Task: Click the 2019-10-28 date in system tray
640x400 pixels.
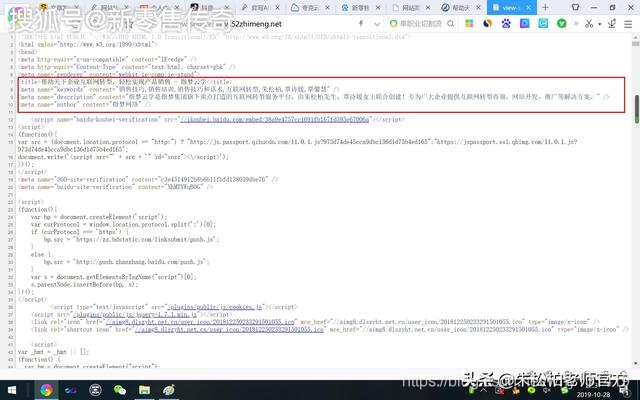Action: [x=593, y=395]
